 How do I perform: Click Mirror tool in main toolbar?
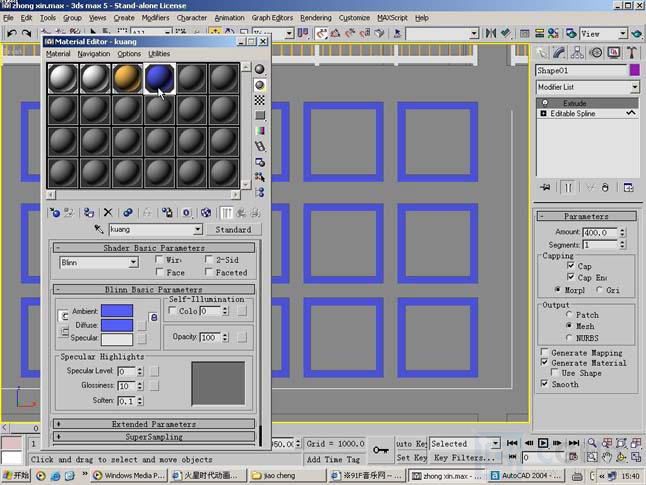[x=490, y=33]
